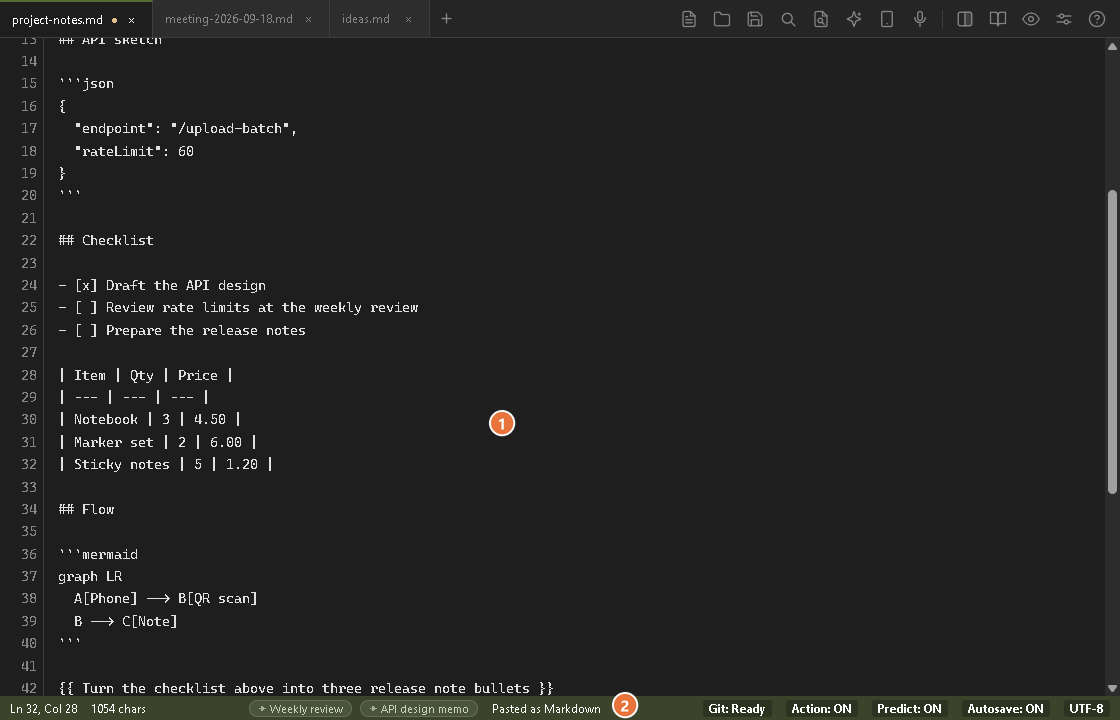Toggle Action: ON in status bar
The image size is (1120, 720).
pyautogui.click(x=821, y=709)
